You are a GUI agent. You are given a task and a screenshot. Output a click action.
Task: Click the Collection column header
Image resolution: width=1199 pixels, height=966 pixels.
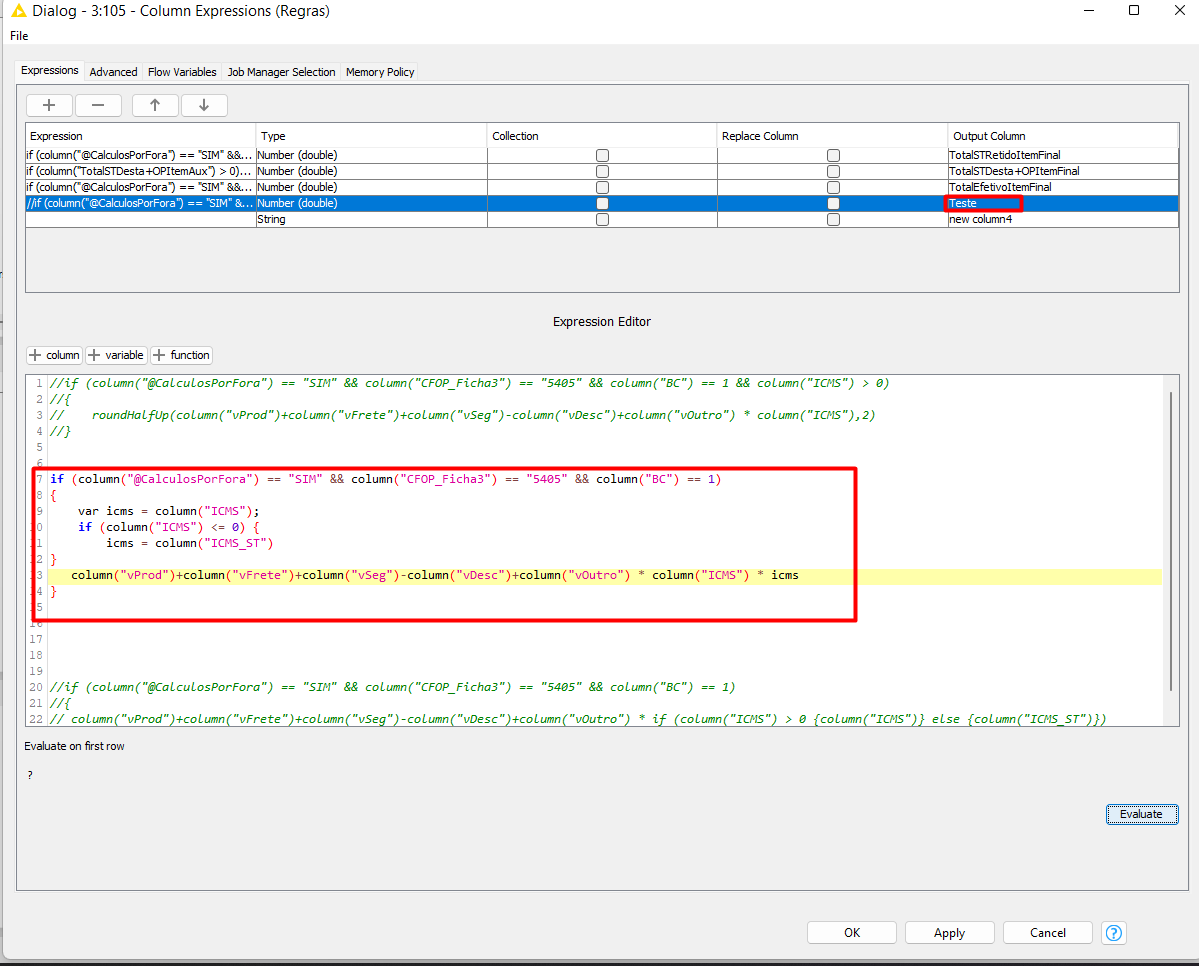603,136
